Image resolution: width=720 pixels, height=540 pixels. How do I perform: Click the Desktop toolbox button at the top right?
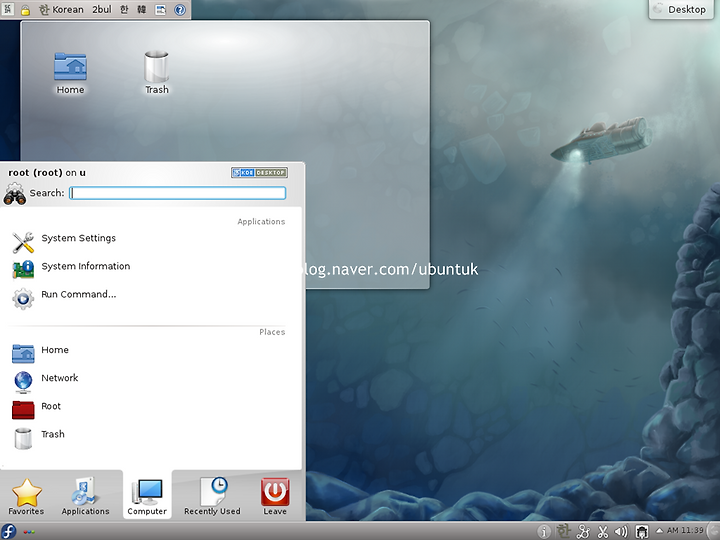coord(681,9)
